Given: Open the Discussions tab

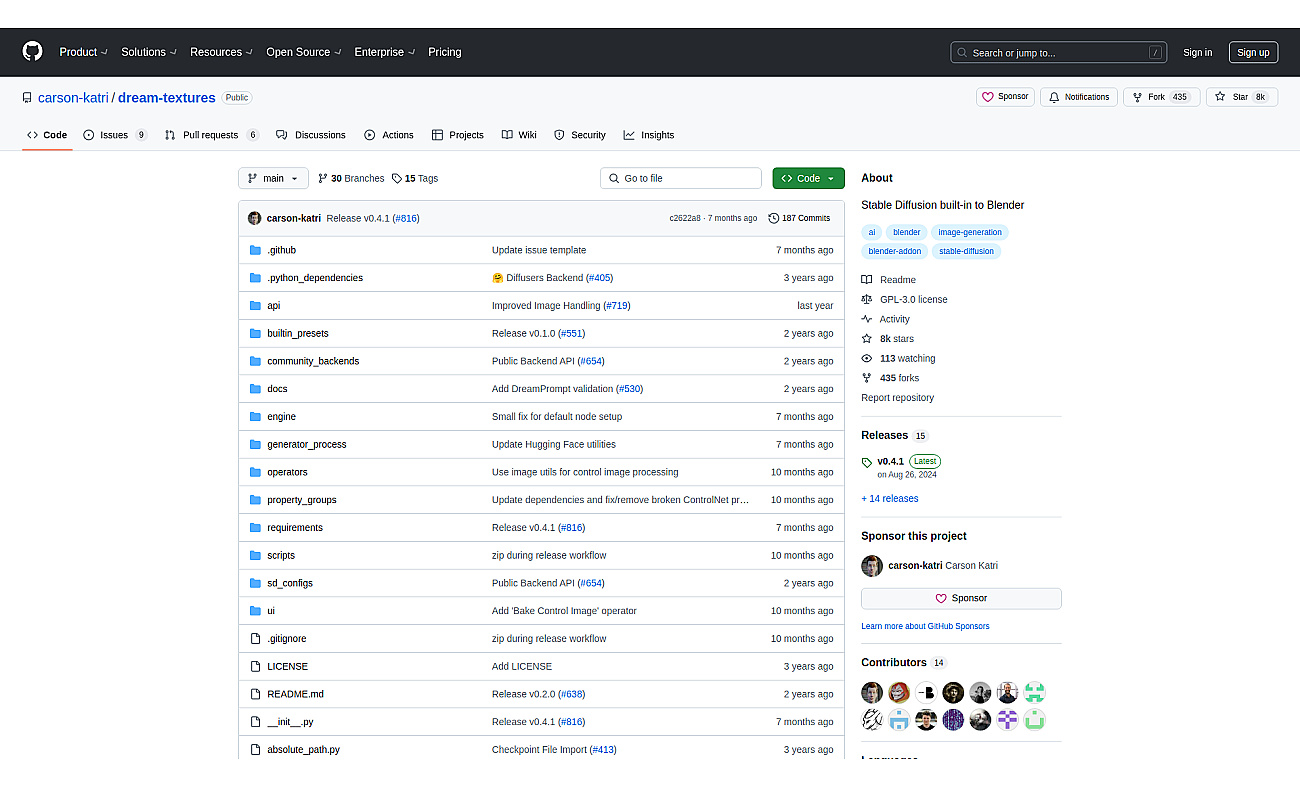Looking at the screenshot, I should (x=310, y=135).
